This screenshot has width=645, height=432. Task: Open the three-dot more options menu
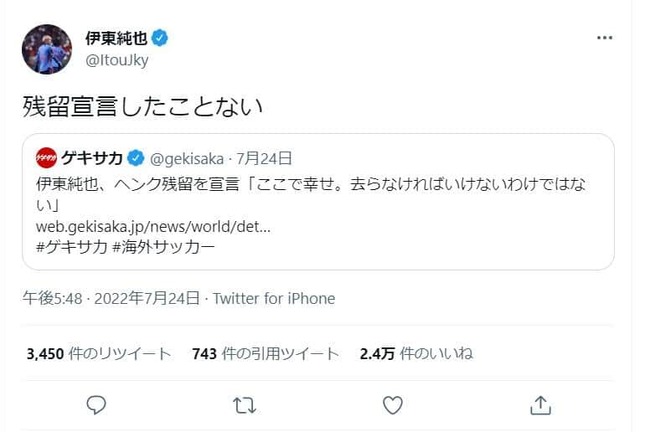coord(604,38)
